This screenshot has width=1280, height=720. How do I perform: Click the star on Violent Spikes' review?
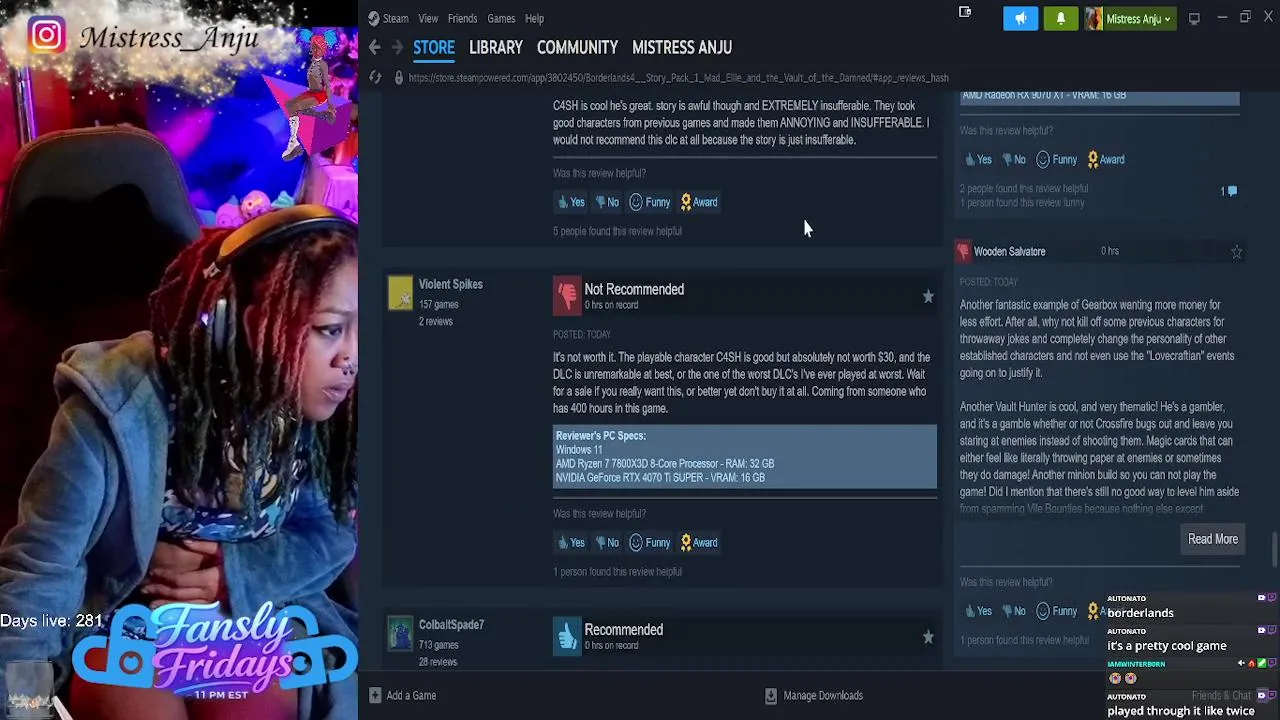(928, 296)
